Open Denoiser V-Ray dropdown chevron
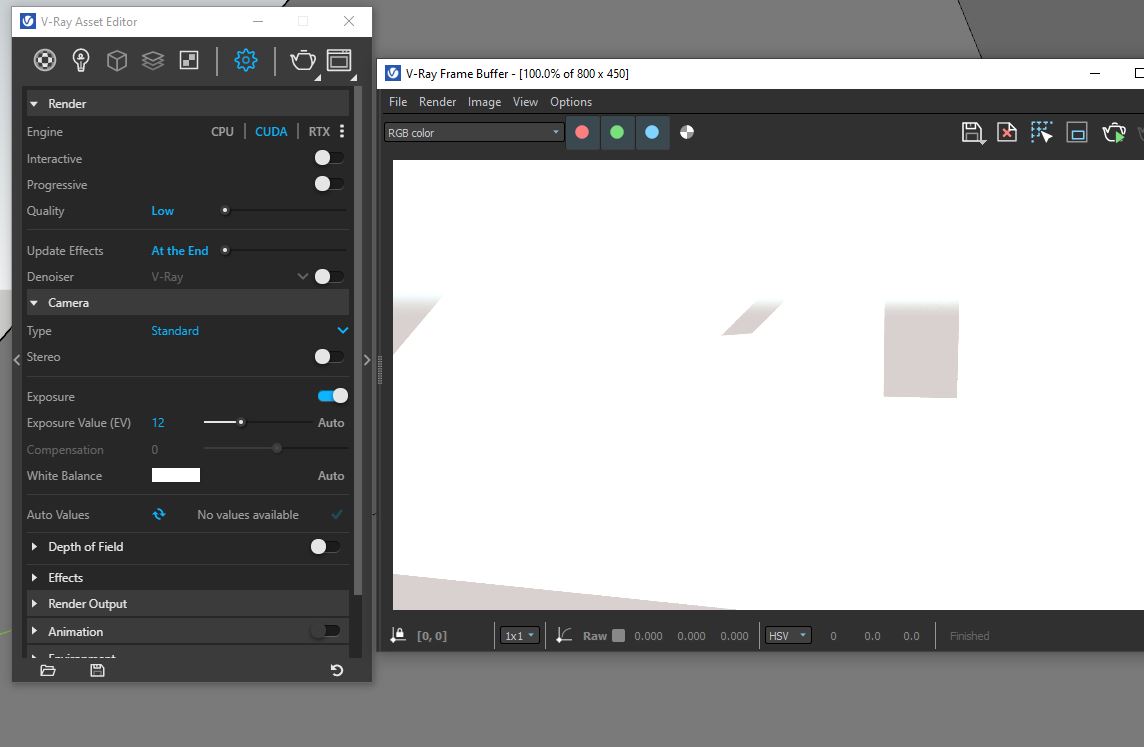The height and width of the screenshot is (747, 1144). pyautogui.click(x=302, y=276)
